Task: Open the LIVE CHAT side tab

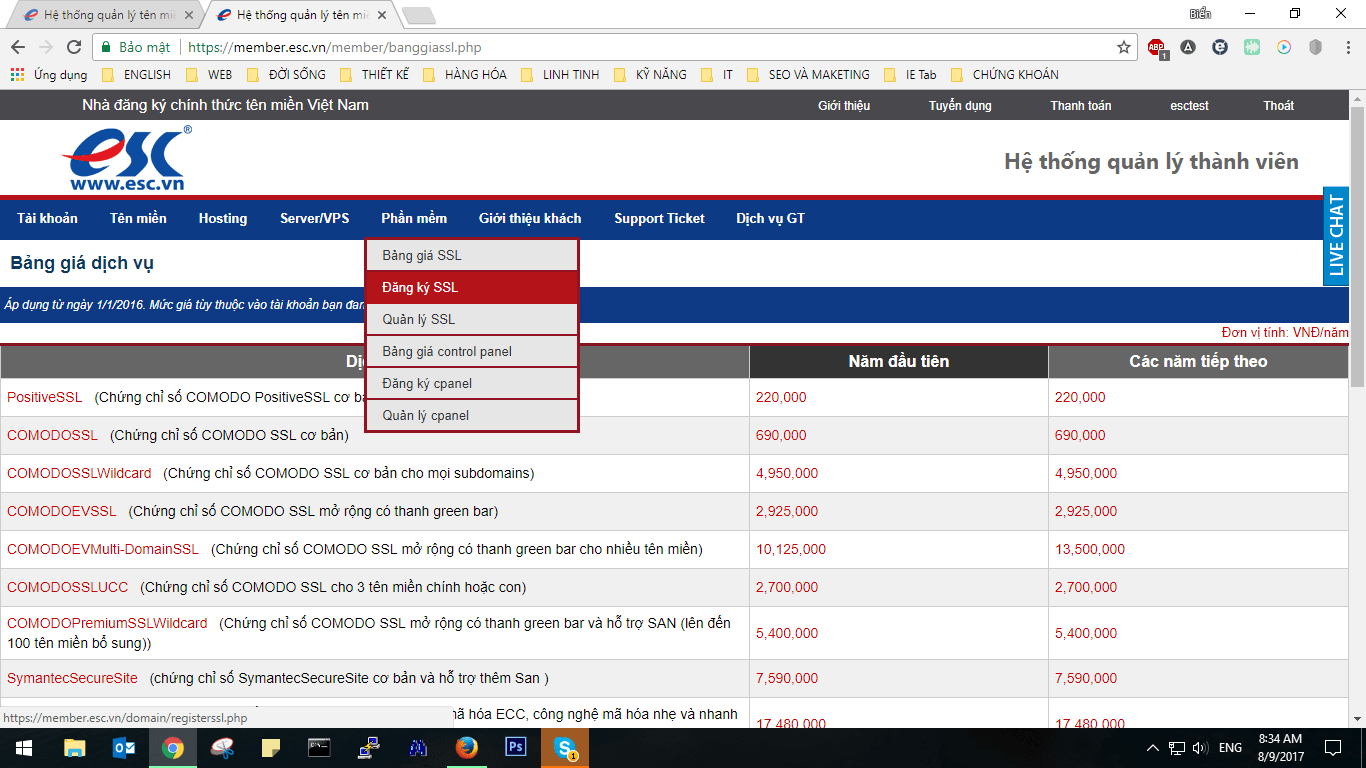Action: 1336,236
